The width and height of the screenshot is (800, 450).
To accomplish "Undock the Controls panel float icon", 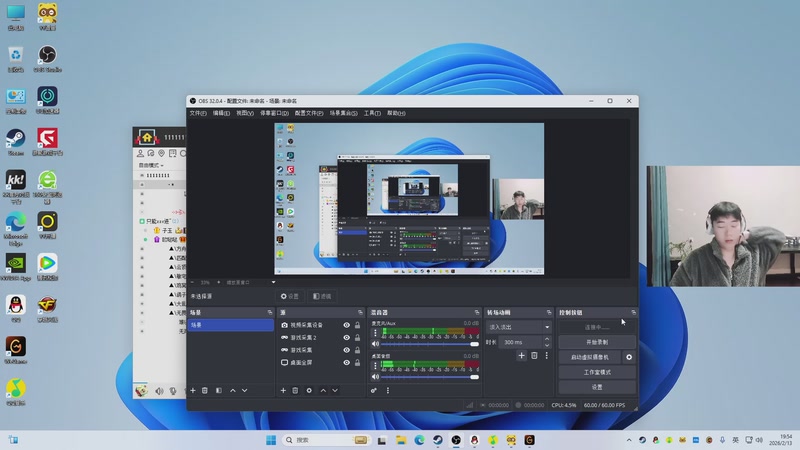I will 634,312.
